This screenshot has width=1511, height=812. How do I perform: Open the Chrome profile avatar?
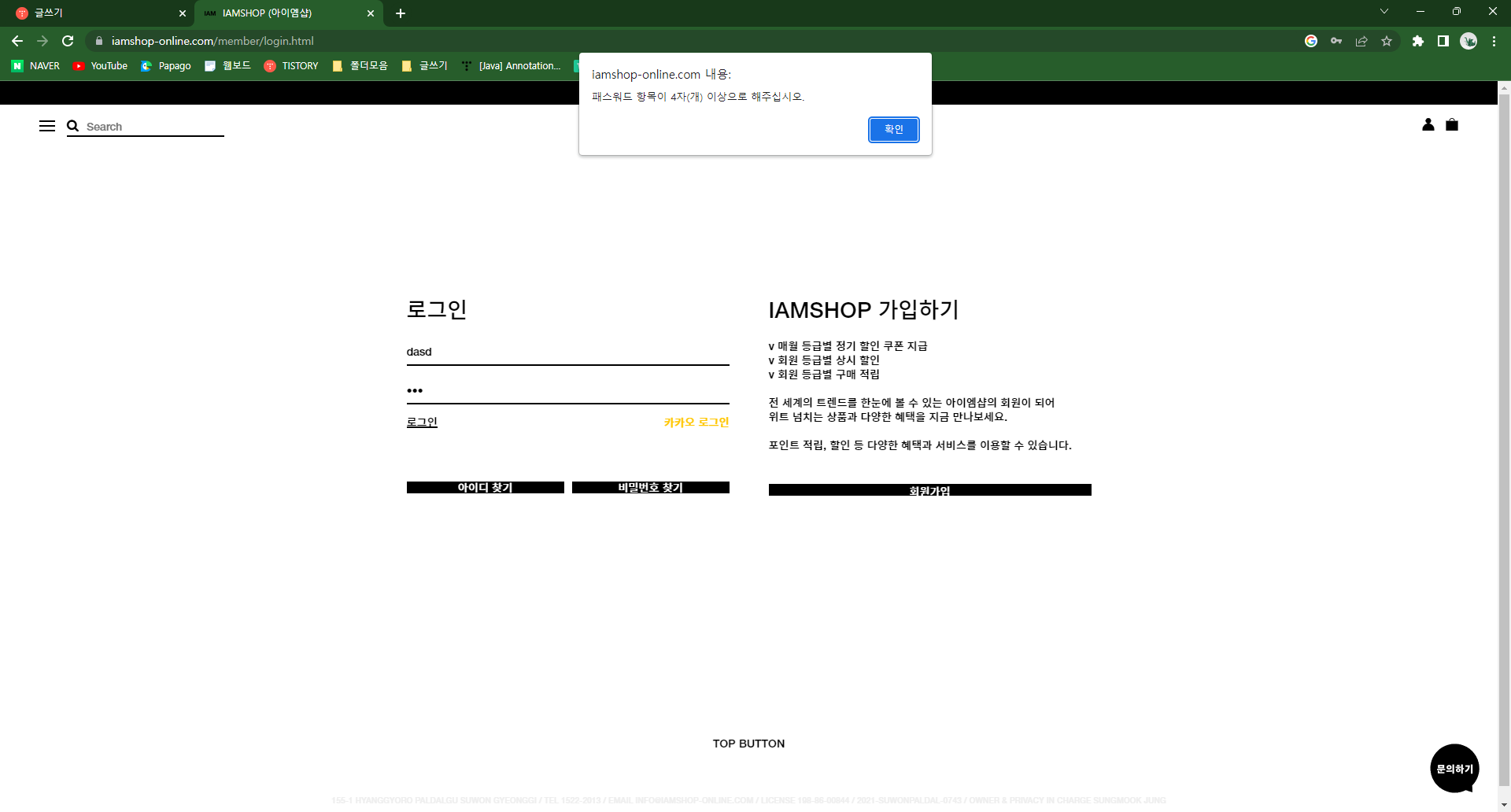pyautogui.click(x=1469, y=41)
